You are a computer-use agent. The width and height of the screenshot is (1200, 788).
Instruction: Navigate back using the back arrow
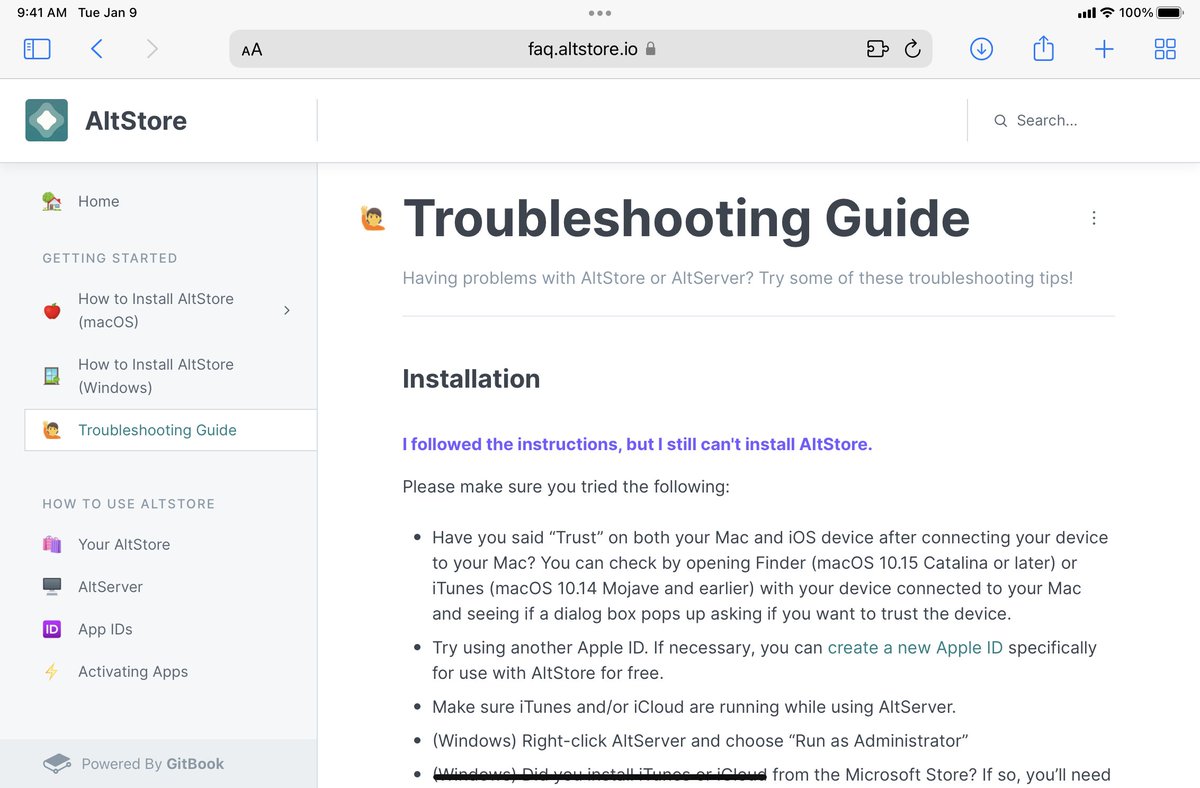[x=97, y=48]
